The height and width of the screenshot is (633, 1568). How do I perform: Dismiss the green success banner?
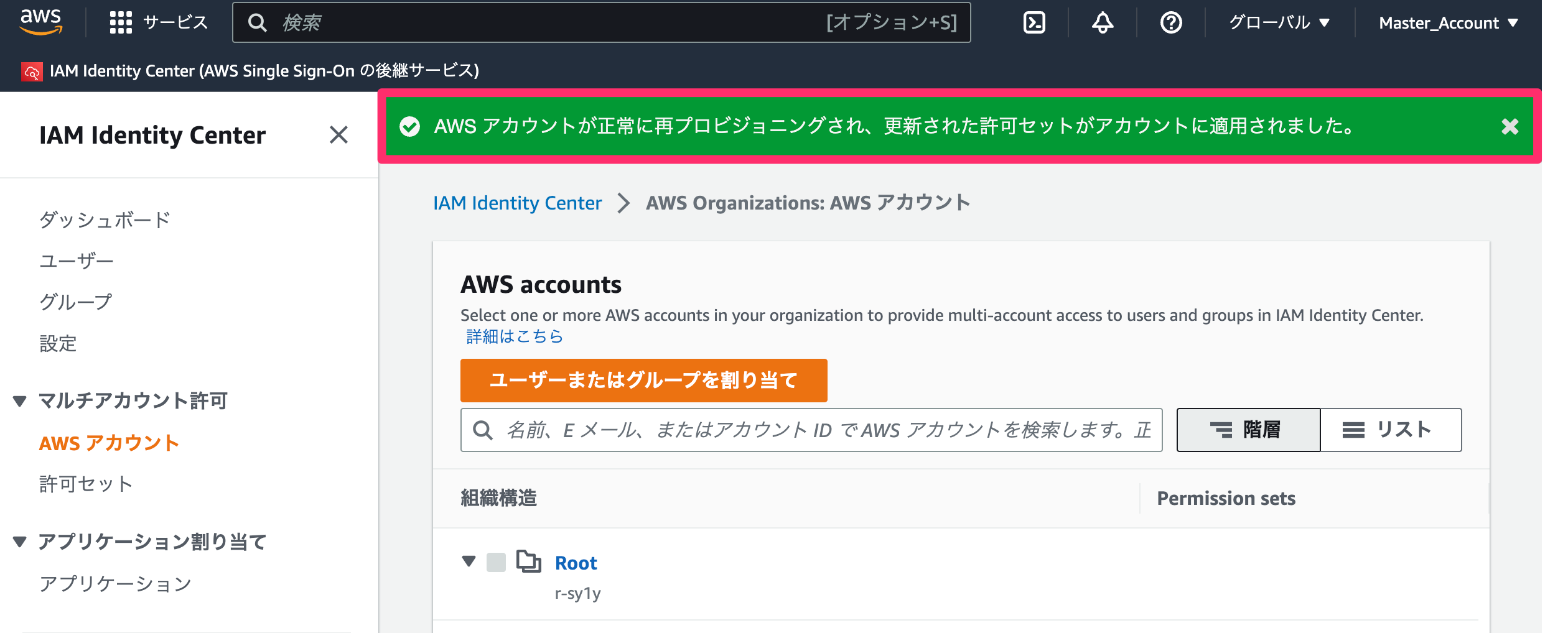pos(1510,127)
